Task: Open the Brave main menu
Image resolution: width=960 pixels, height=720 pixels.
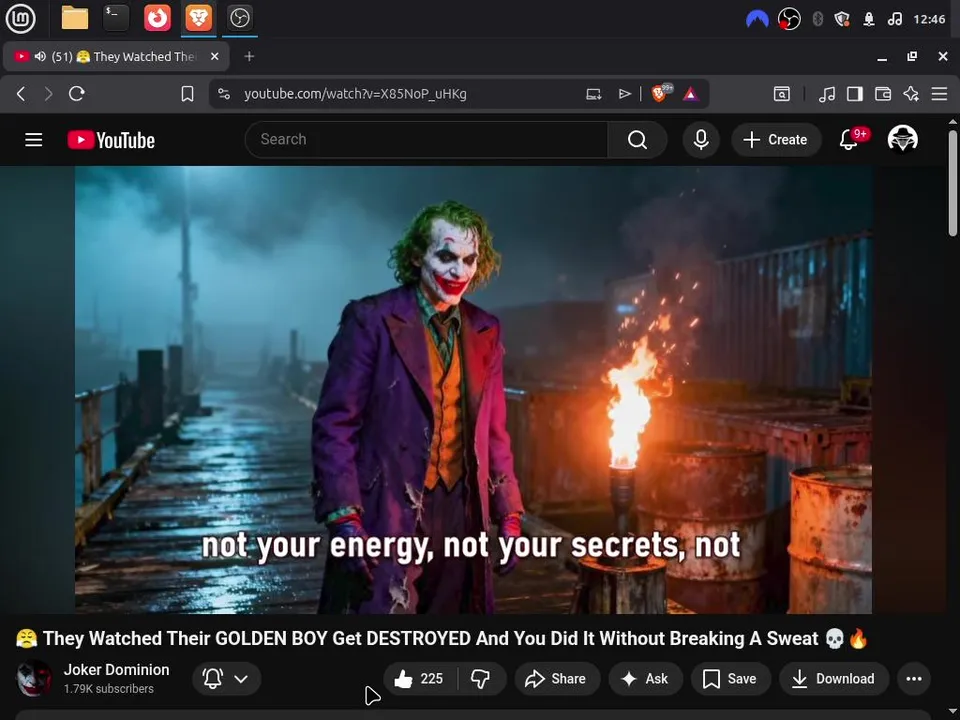Action: 939,94
